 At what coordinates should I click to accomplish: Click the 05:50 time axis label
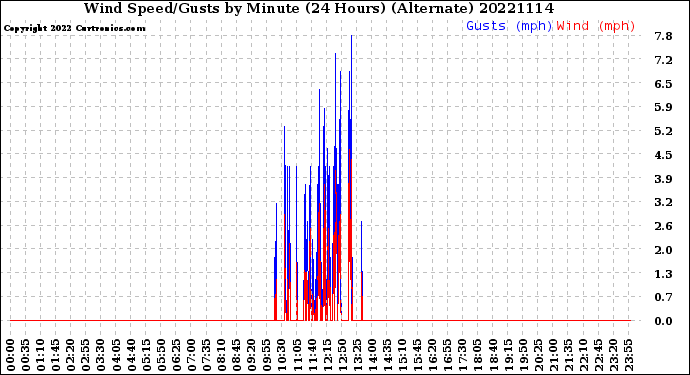pyautogui.click(x=161, y=355)
